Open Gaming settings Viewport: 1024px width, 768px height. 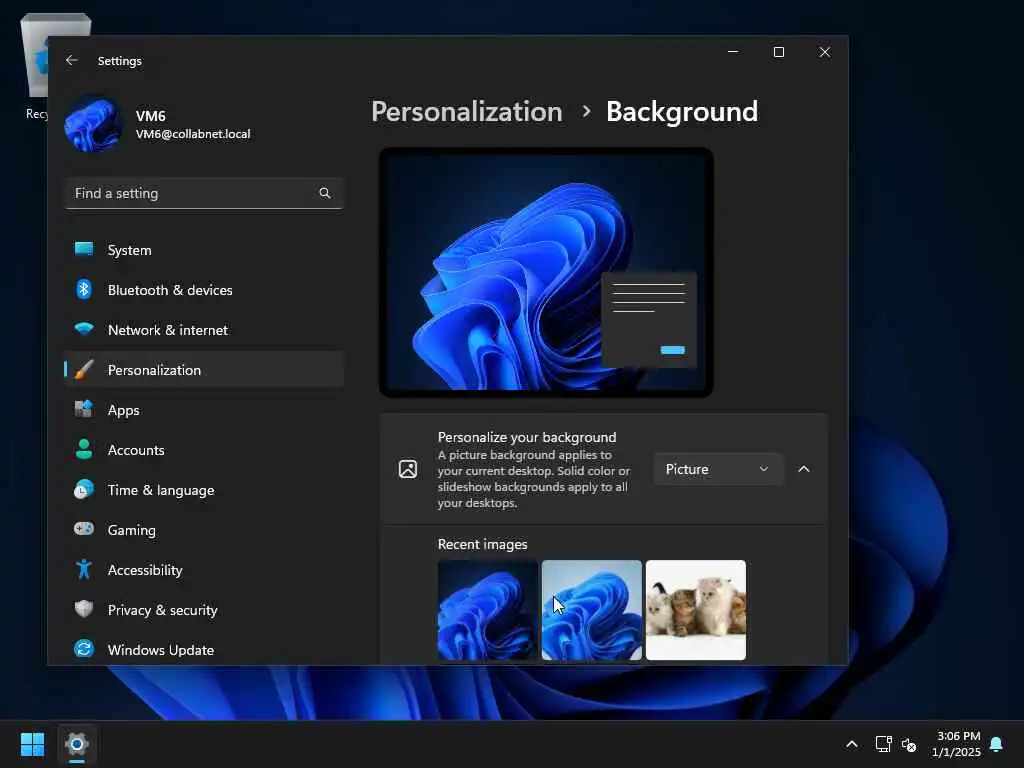click(x=204, y=530)
